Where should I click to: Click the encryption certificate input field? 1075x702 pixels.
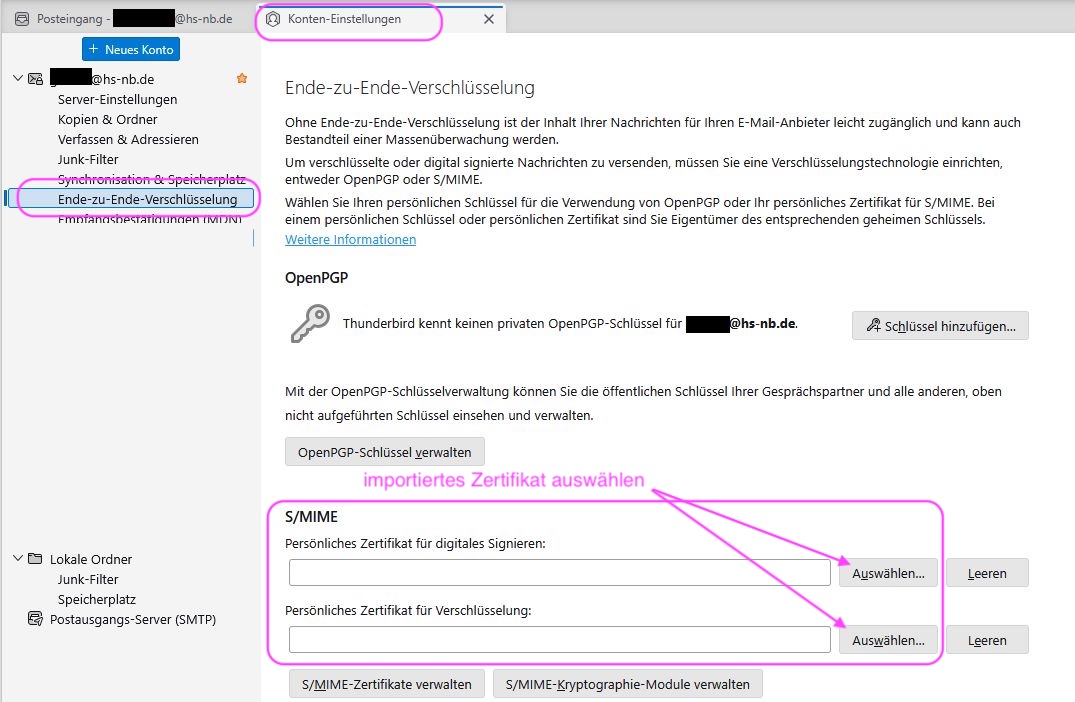tap(559, 640)
